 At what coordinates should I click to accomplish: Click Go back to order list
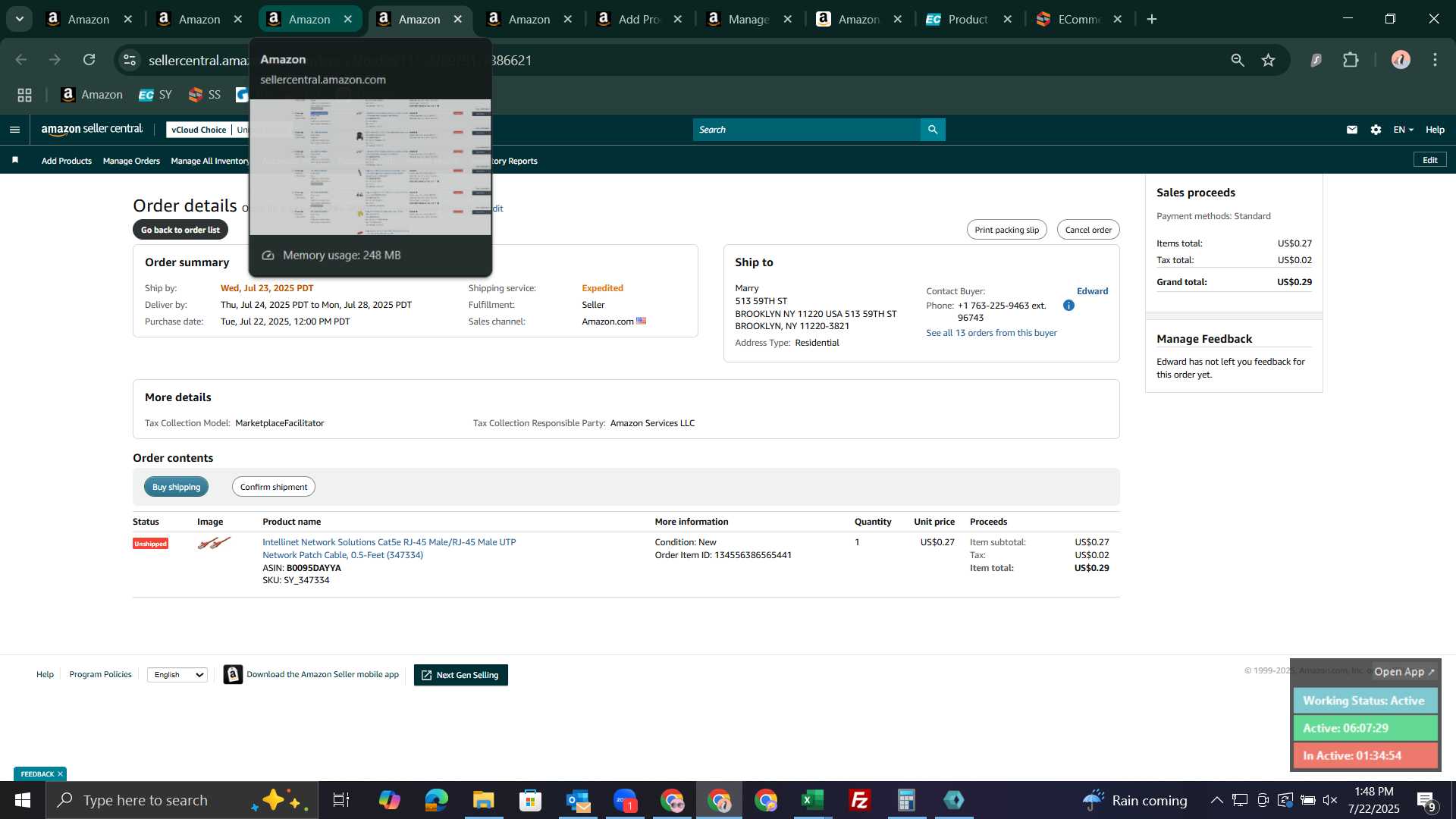click(180, 230)
